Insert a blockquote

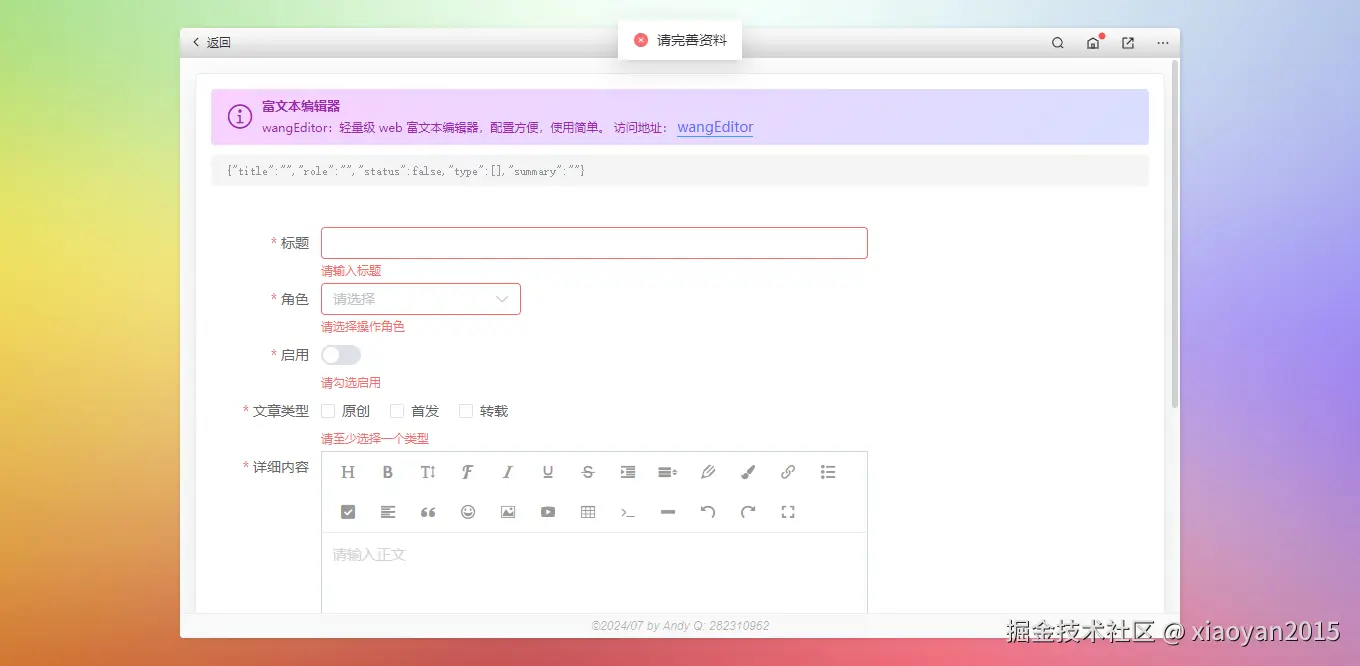(x=427, y=511)
